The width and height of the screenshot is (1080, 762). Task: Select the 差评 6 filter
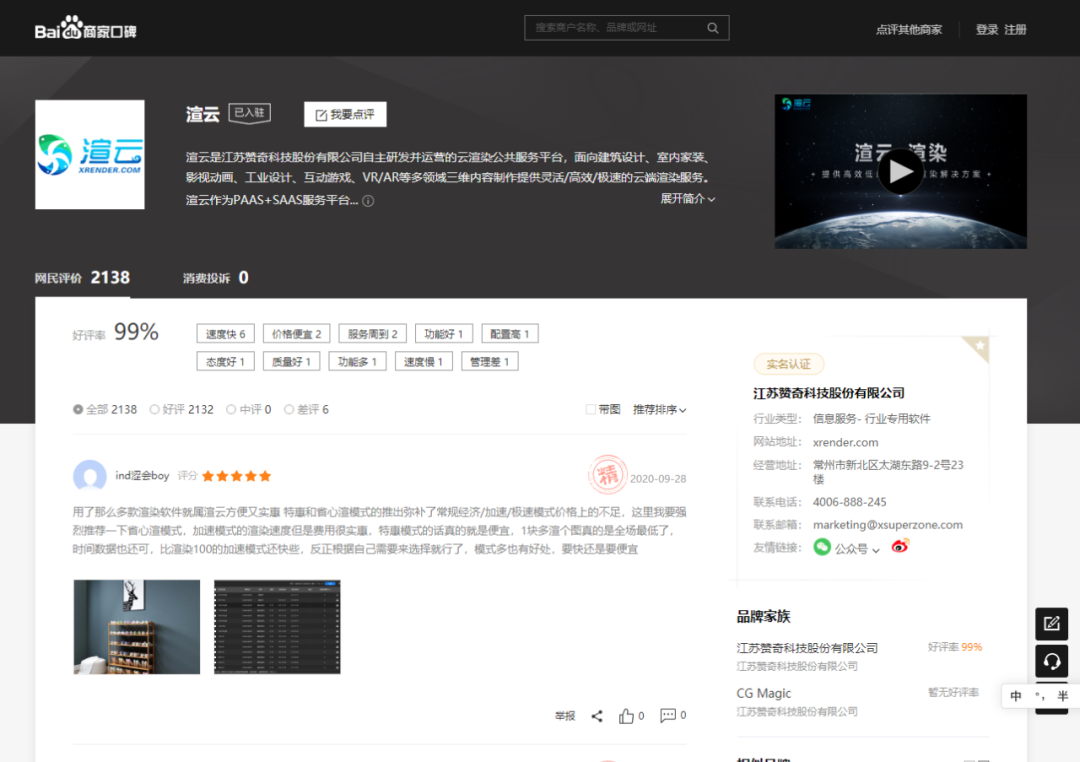pyautogui.click(x=290, y=409)
